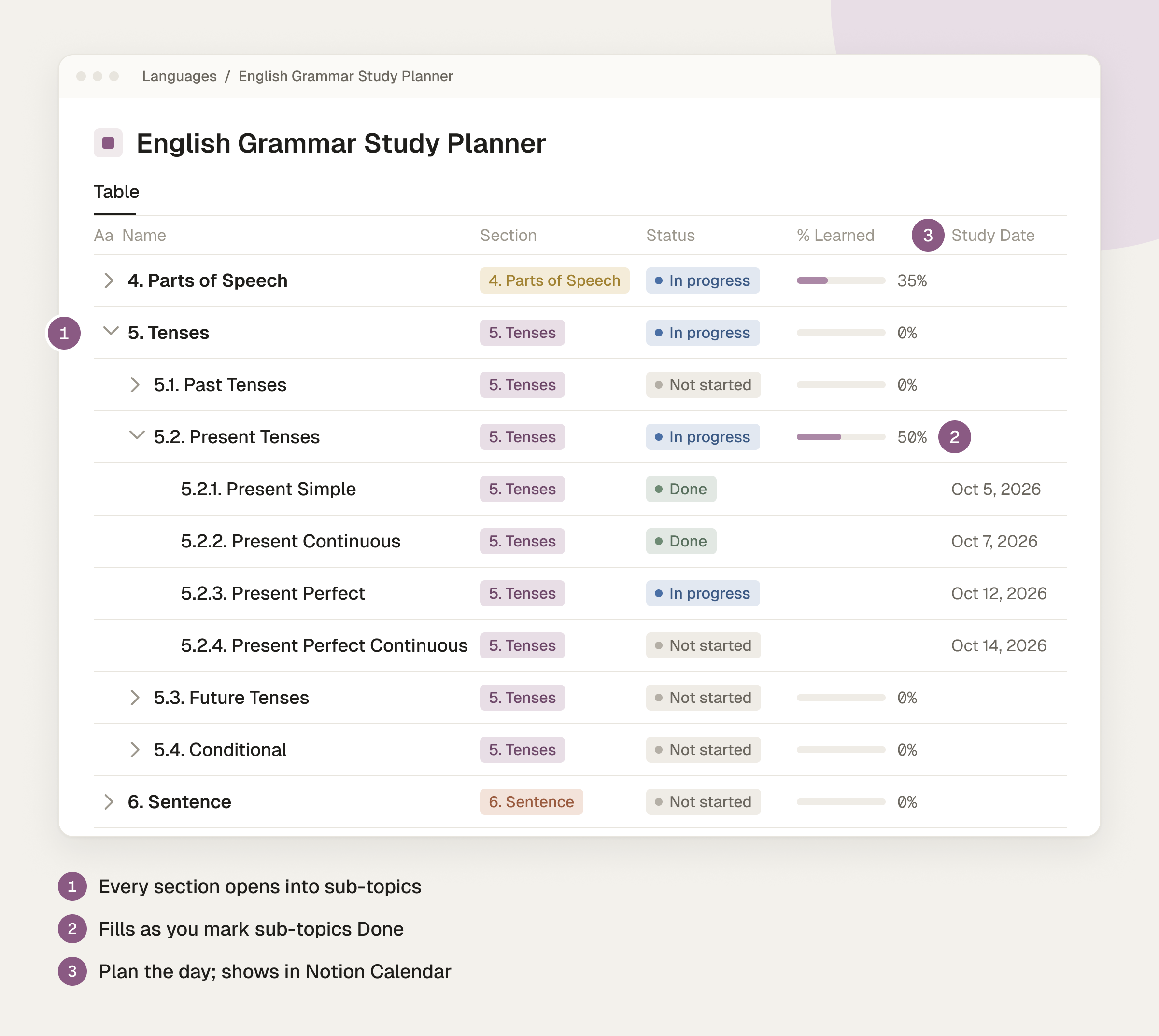Screen dimensions: 1159x1036
Task: Open the 5.4. Conditional page name
Action: [x=220, y=750]
